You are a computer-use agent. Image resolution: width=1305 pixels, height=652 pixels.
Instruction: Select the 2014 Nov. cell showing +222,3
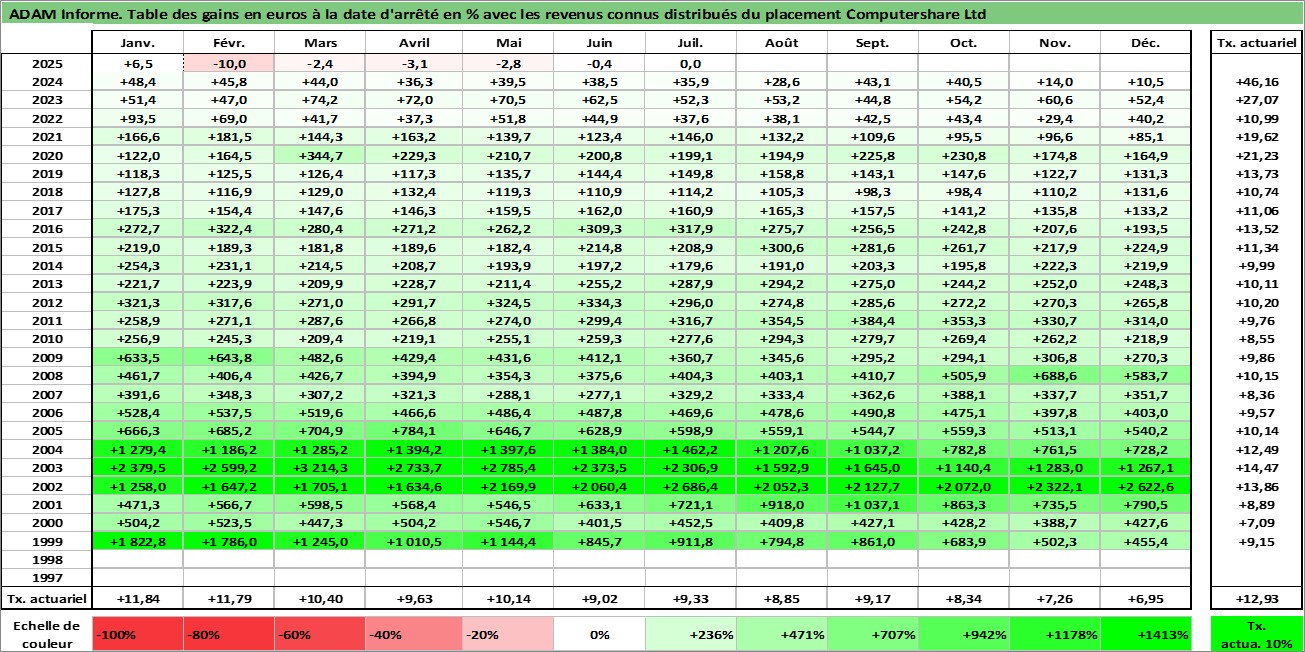(x=1055, y=265)
